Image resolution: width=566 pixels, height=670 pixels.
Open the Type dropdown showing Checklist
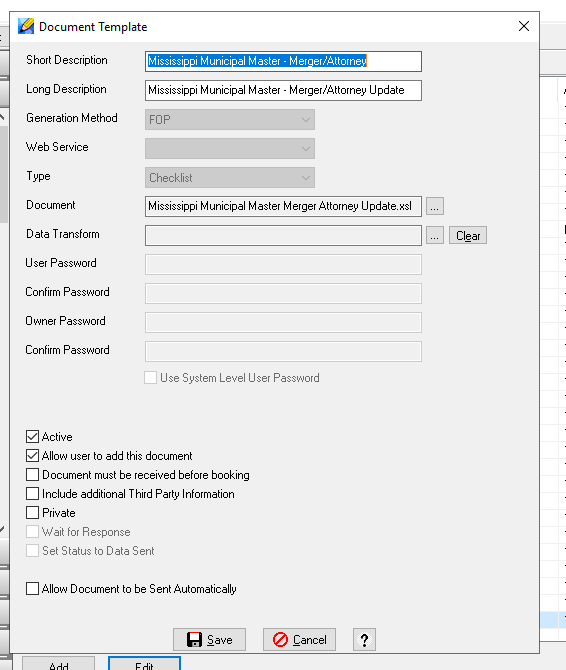tap(230, 178)
